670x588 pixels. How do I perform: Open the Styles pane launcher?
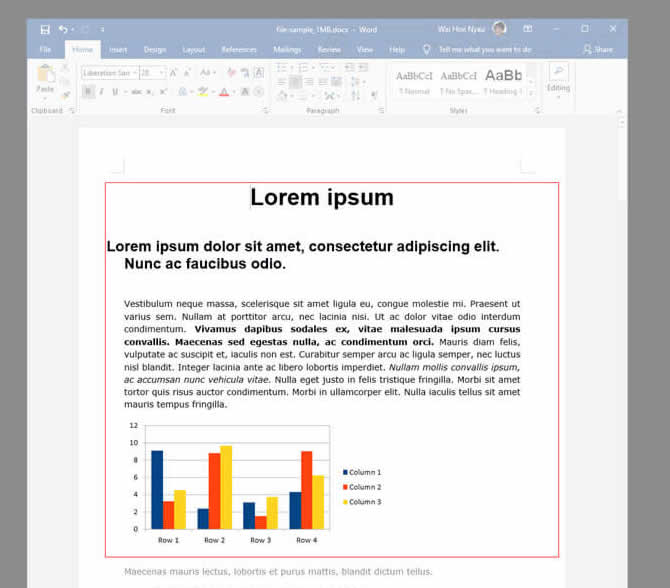point(538,111)
